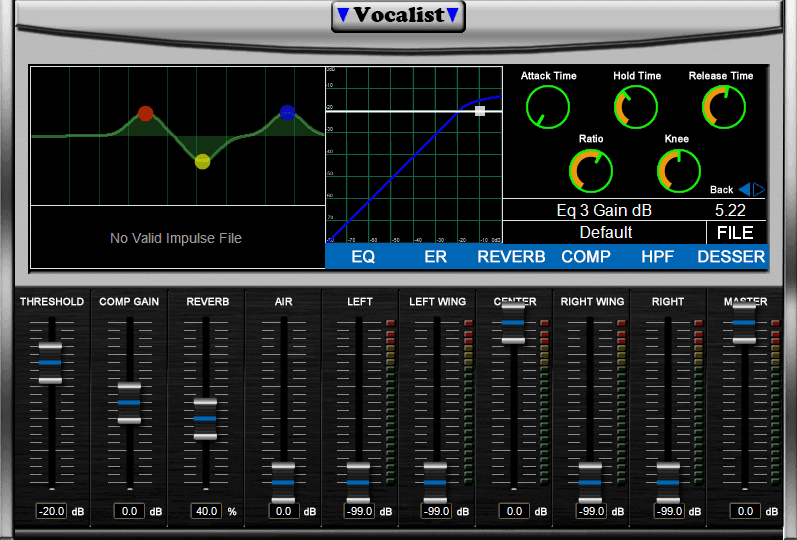Click the outlined forward arrow beside Back

[x=759, y=190]
